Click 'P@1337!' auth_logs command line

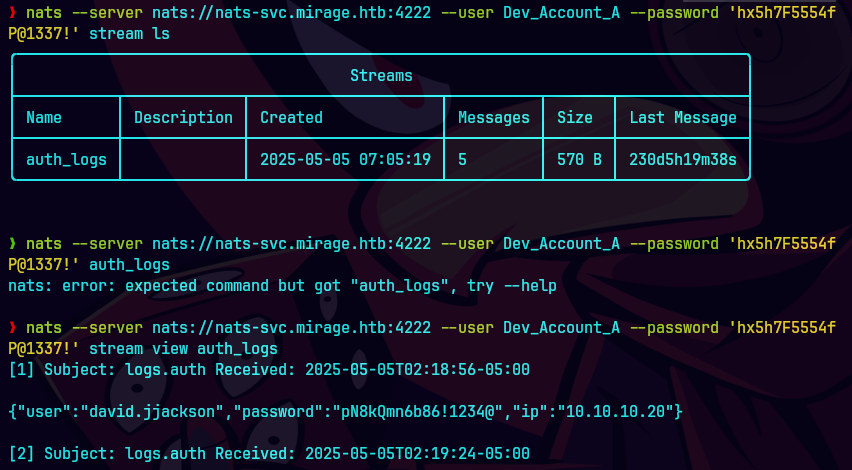(89, 265)
